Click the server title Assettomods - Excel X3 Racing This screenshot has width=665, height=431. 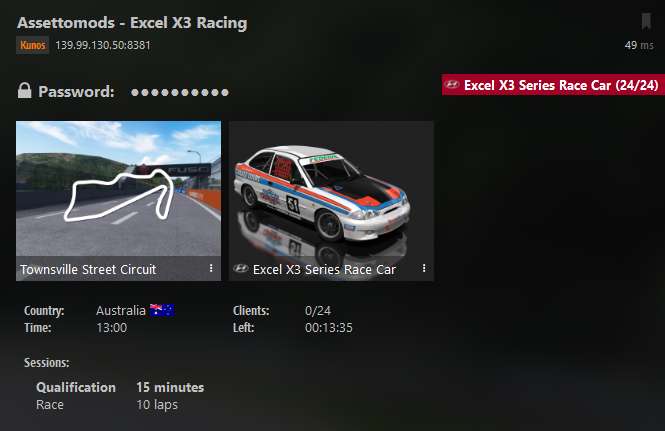pos(132,22)
